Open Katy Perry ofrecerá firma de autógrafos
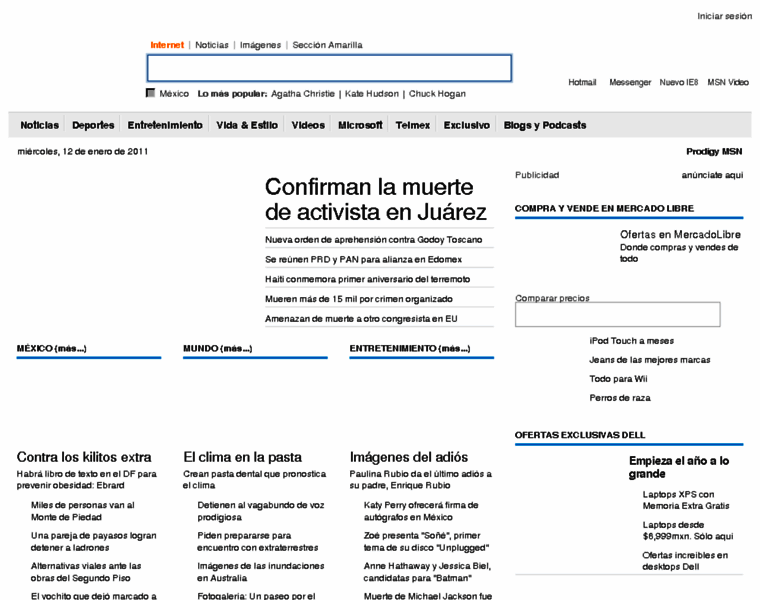 point(421,511)
